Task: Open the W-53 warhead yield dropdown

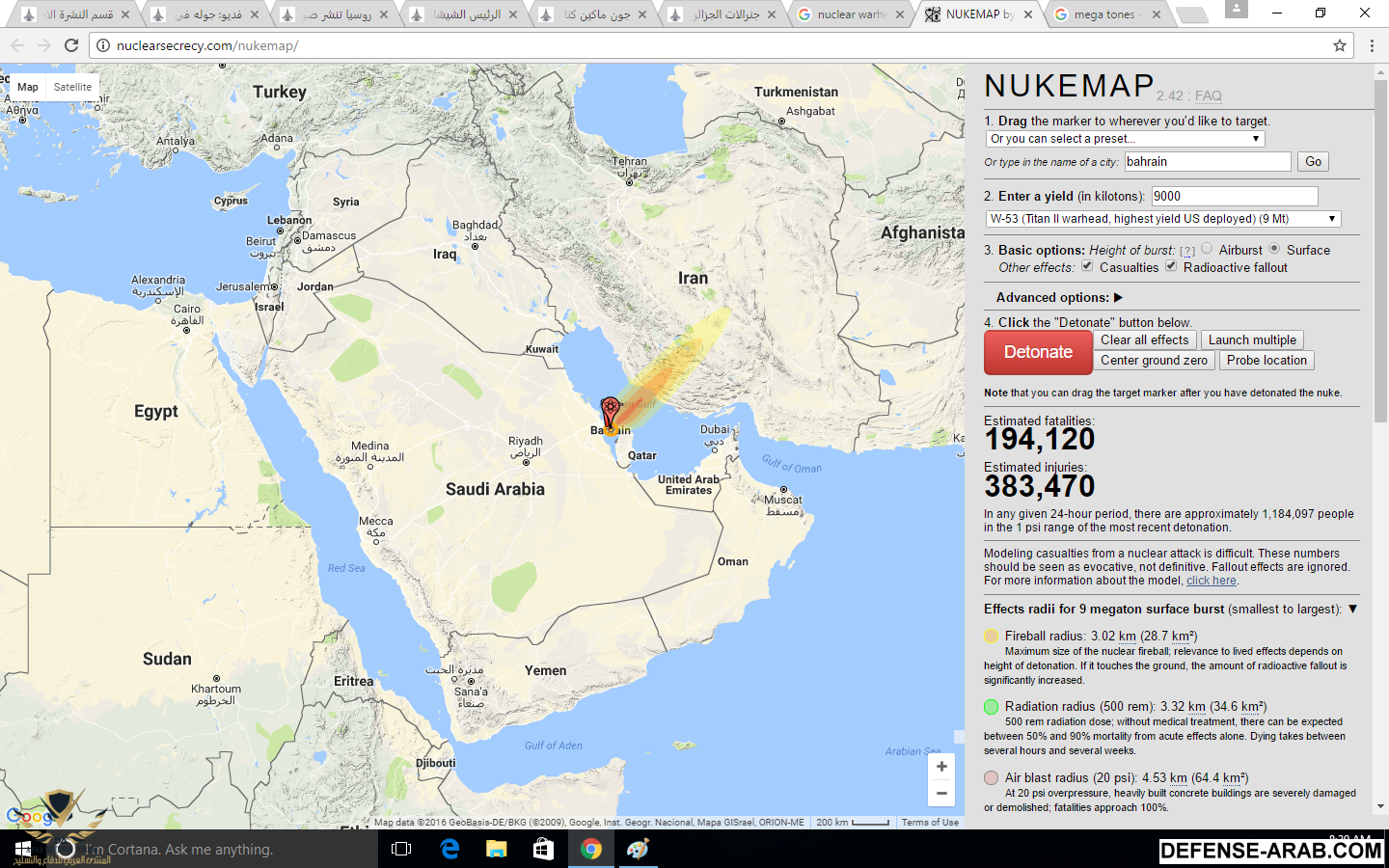Action: coord(1163,219)
